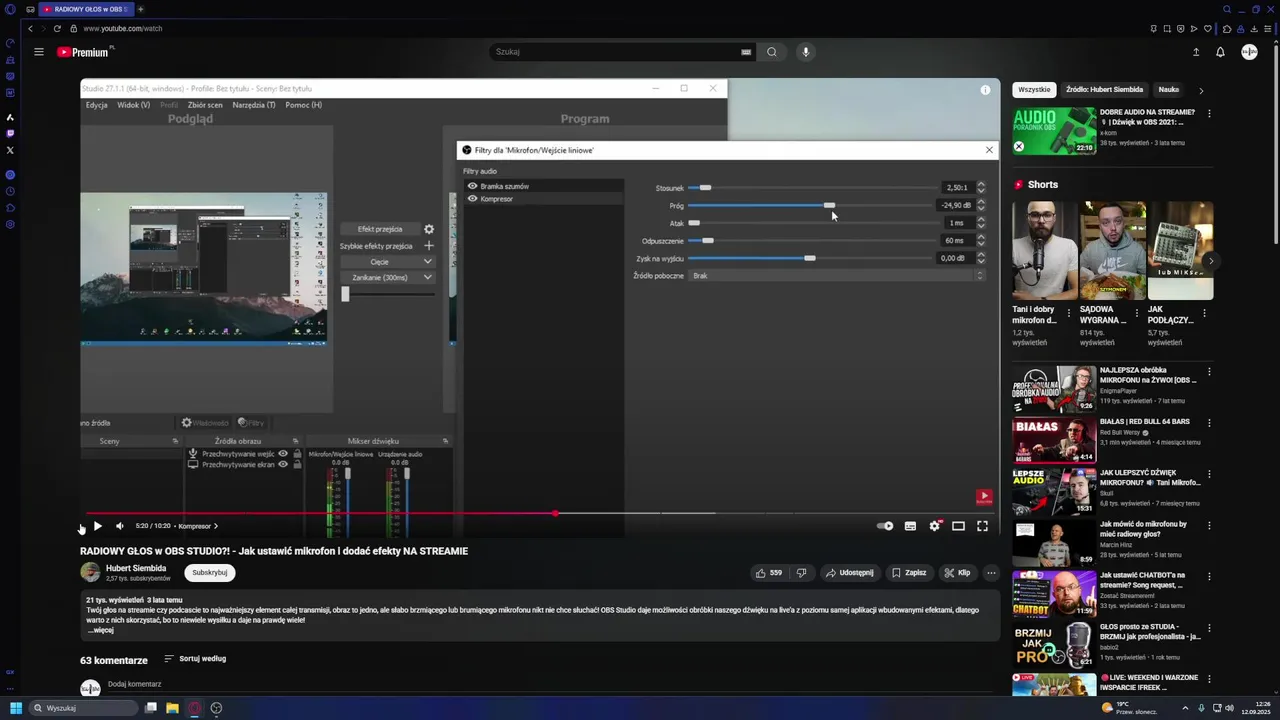The width and height of the screenshot is (1280, 720).
Task: Open the Edycja menu in OBS
Action: (97, 105)
